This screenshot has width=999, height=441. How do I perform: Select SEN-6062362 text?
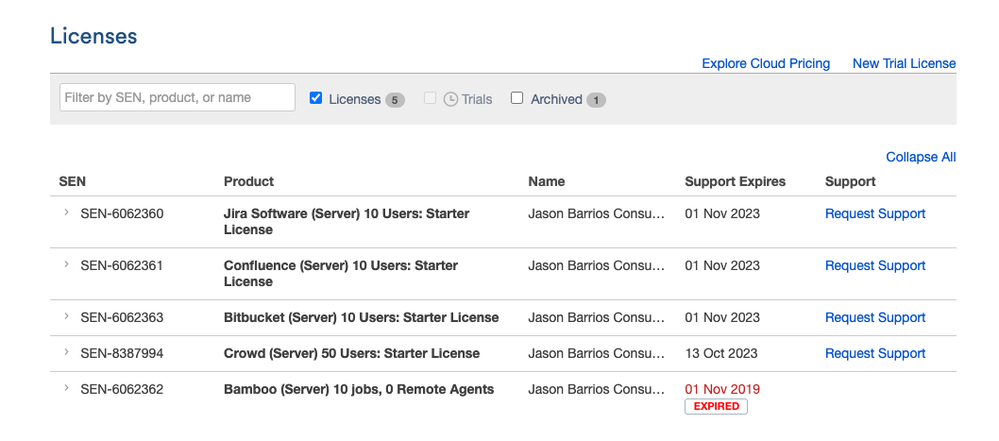(122, 389)
